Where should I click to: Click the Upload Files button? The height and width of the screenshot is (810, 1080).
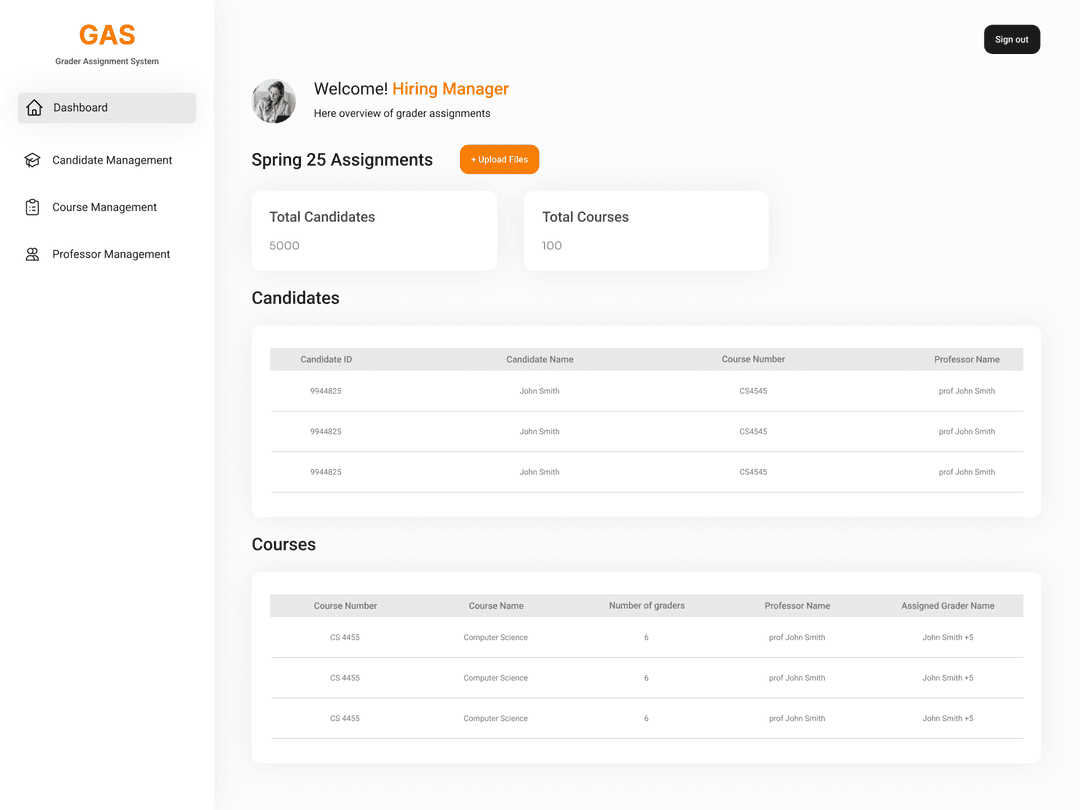pos(499,159)
